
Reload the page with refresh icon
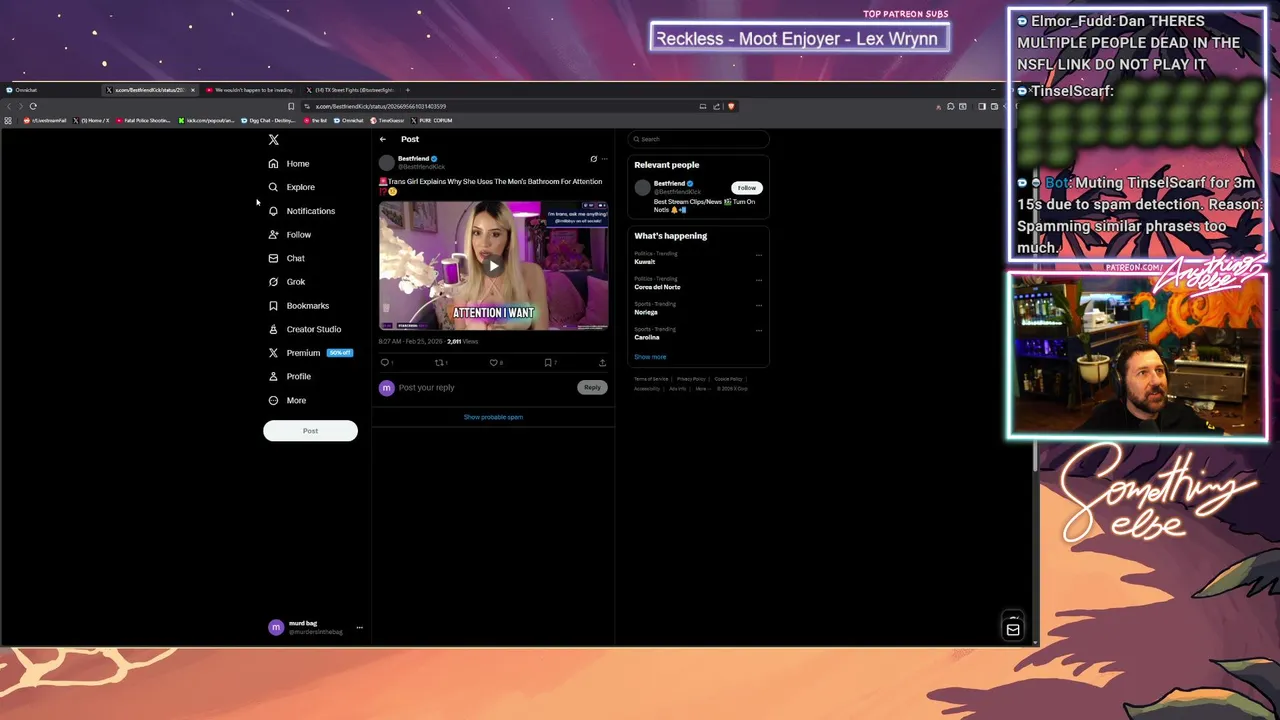(33, 106)
